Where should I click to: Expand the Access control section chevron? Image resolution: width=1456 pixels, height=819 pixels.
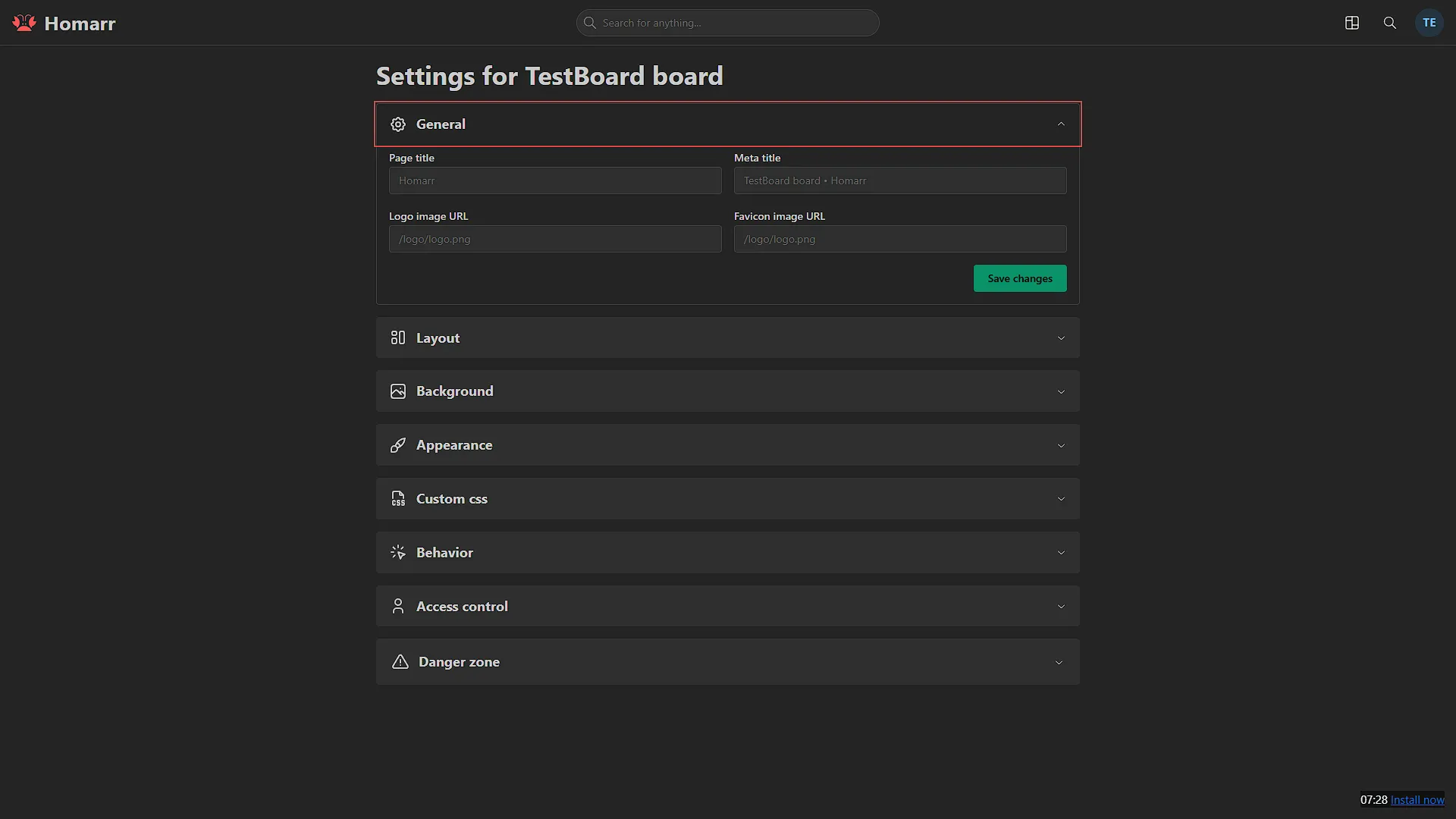click(x=1061, y=607)
